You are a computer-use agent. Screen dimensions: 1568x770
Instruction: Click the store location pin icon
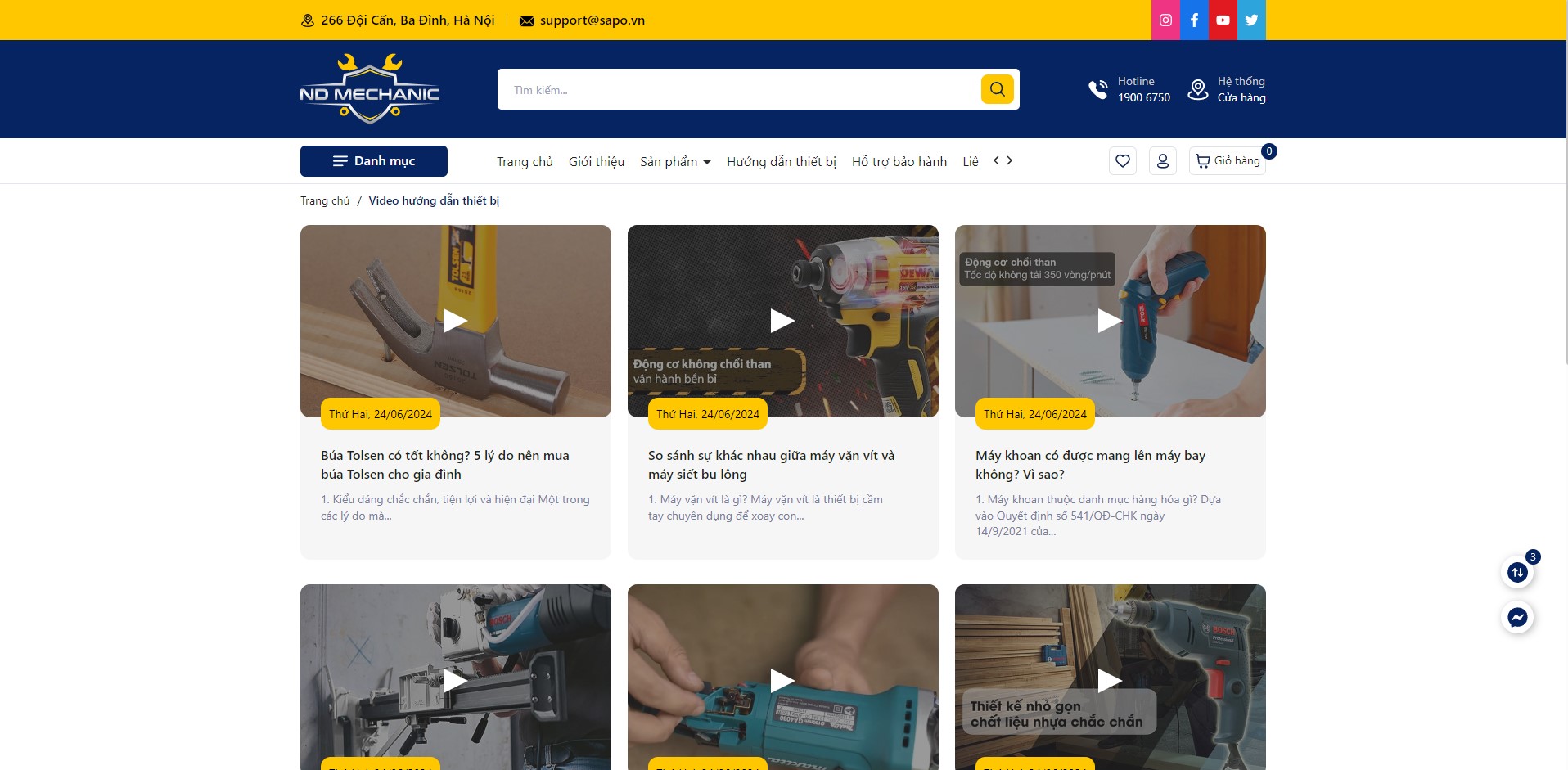tap(1198, 89)
